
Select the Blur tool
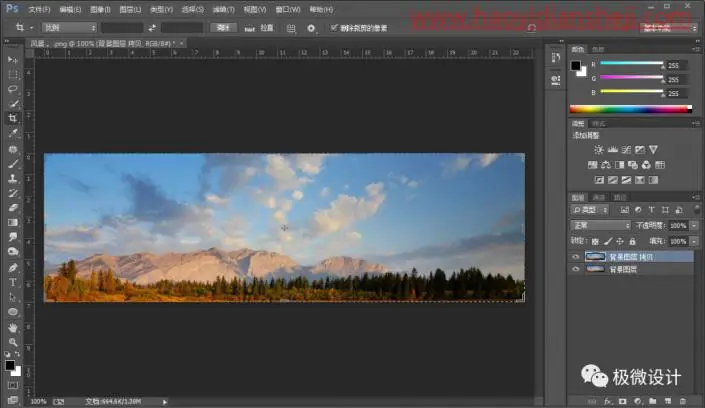[13, 237]
